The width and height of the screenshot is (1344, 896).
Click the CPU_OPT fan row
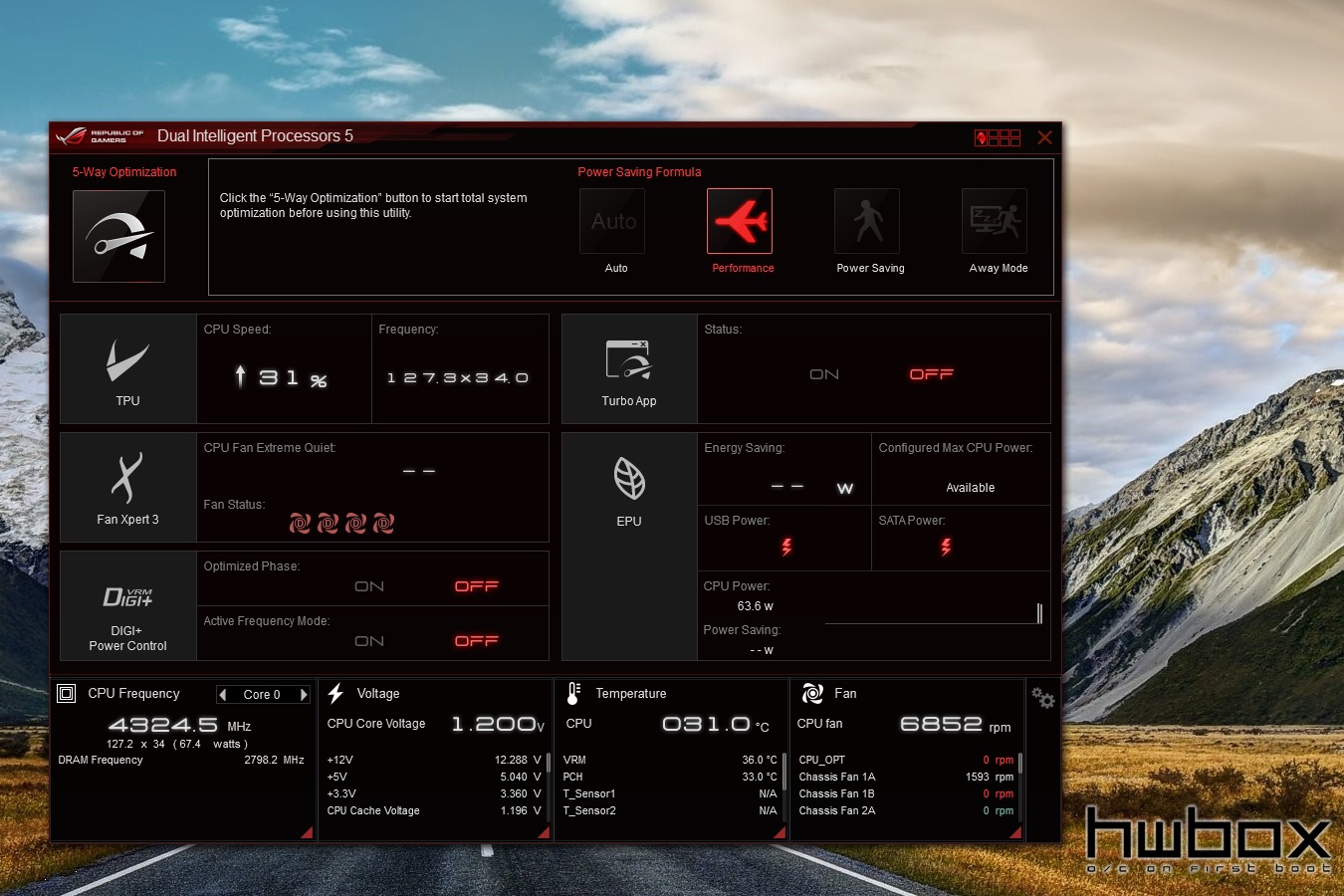[x=906, y=760]
